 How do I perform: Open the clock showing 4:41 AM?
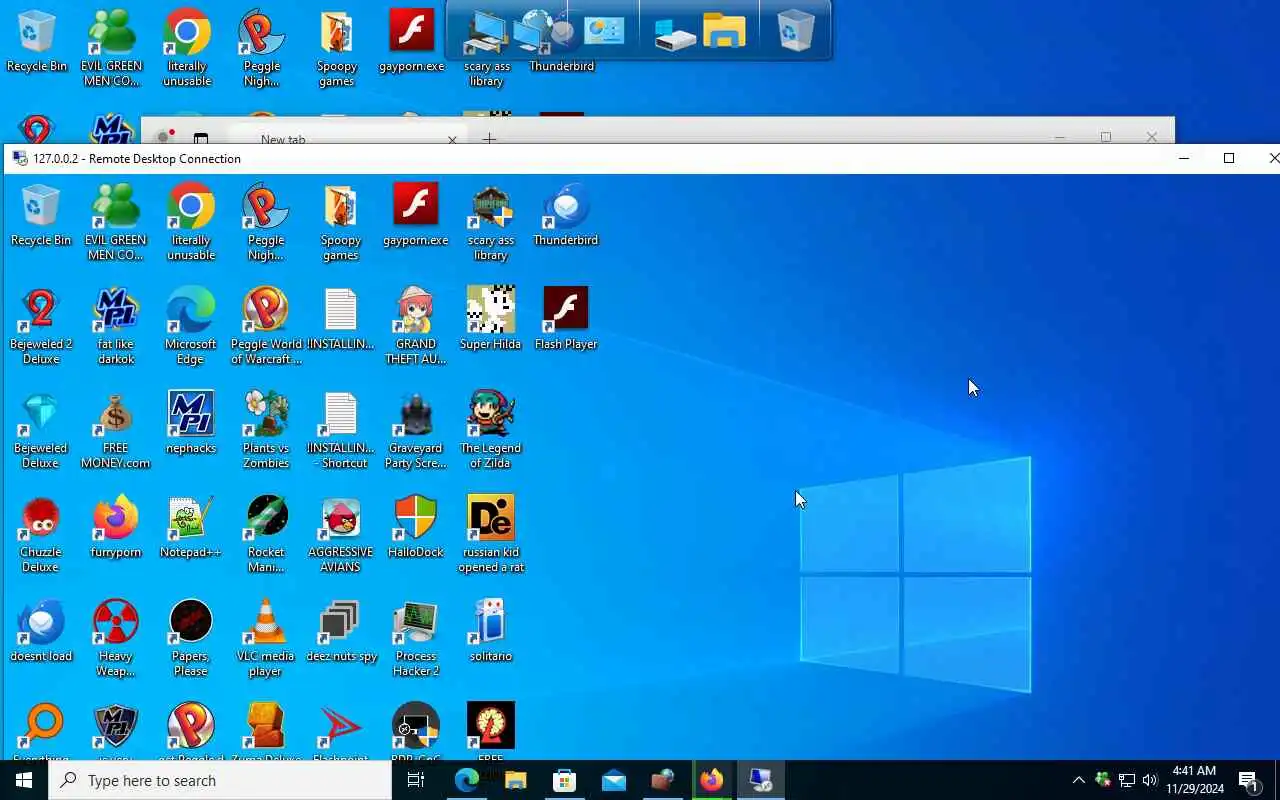pyautogui.click(x=1194, y=780)
